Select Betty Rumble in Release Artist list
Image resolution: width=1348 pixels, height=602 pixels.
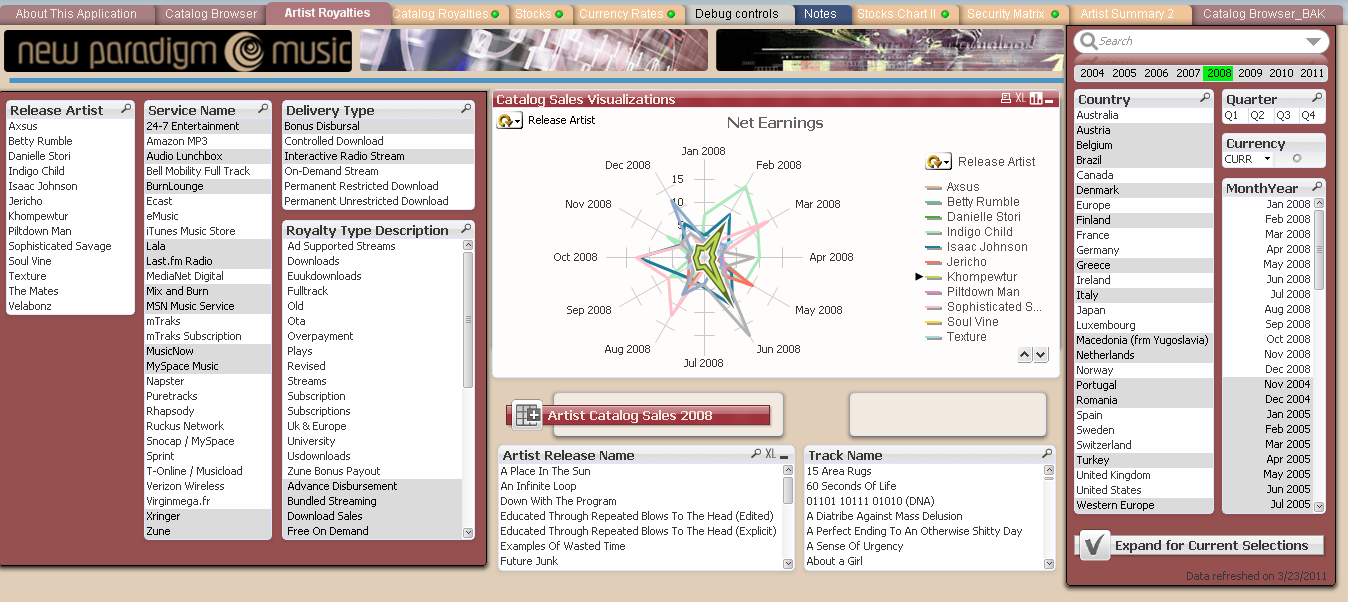coord(69,141)
